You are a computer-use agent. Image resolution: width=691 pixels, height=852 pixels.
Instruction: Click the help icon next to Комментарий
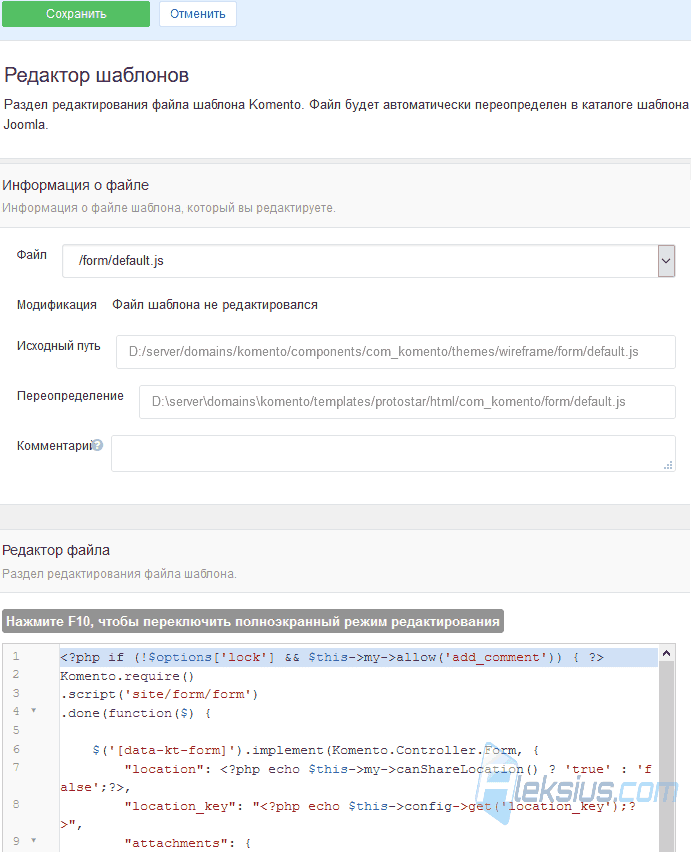point(97,445)
